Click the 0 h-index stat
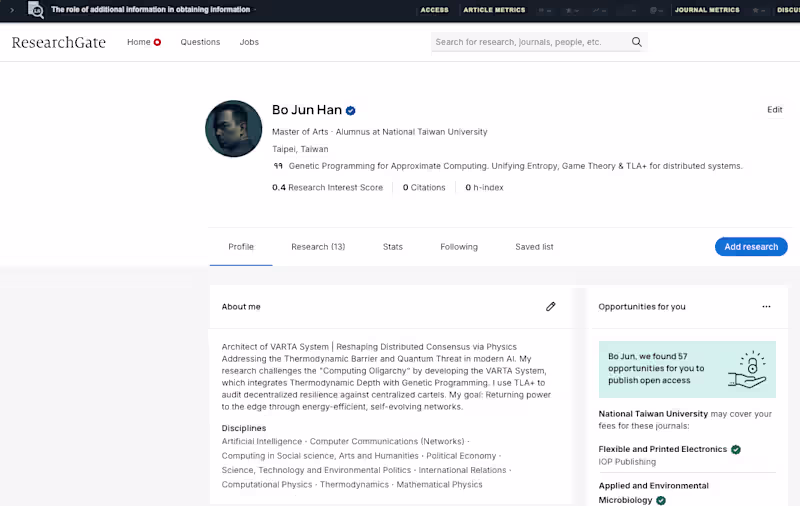 484,187
